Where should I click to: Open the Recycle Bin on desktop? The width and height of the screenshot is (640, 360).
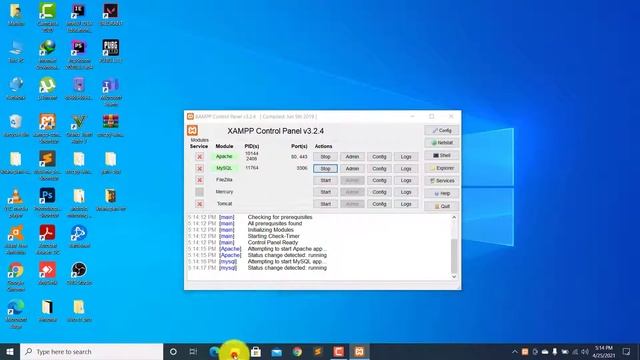[16, 125]
